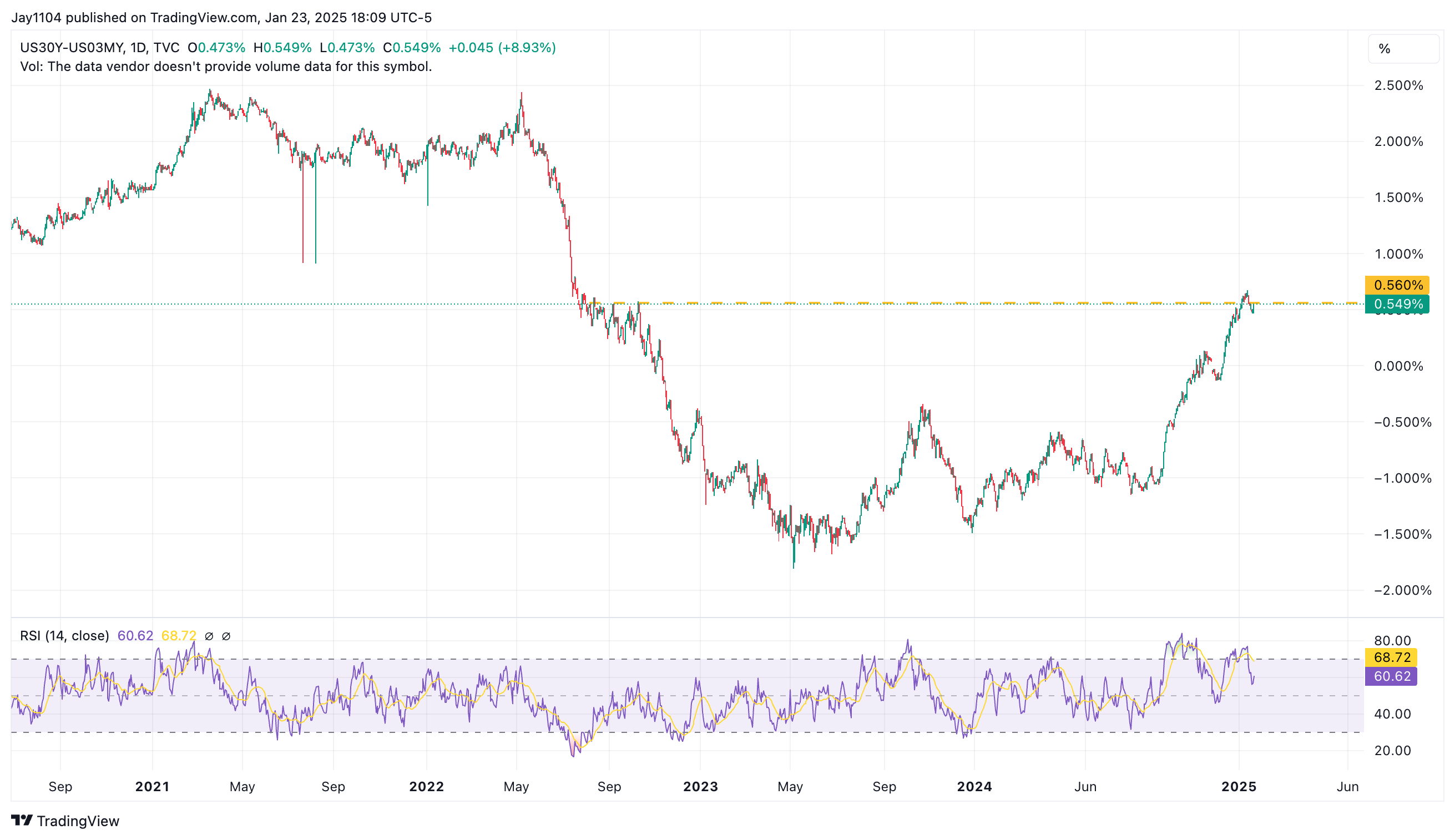Click the 1.500% price axis label
1455x840 pixels.
1398,198
